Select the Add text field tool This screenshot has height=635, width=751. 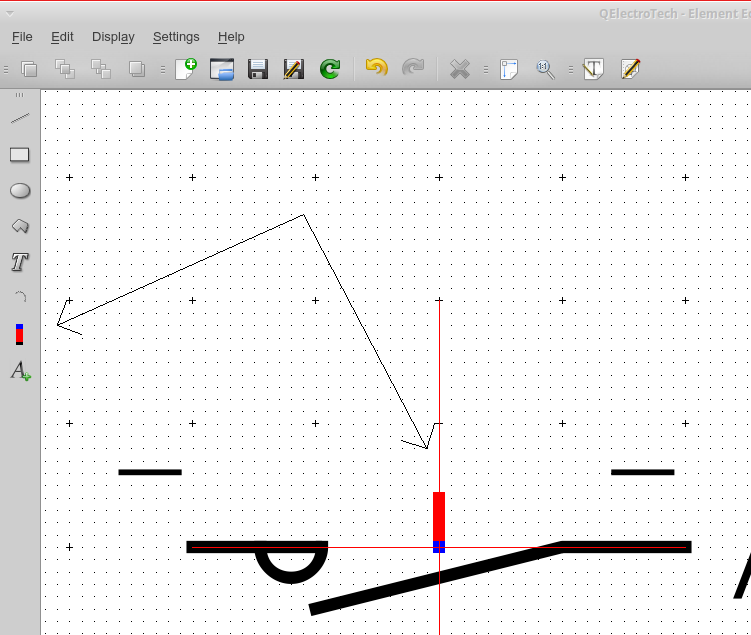tap(20, 371)
